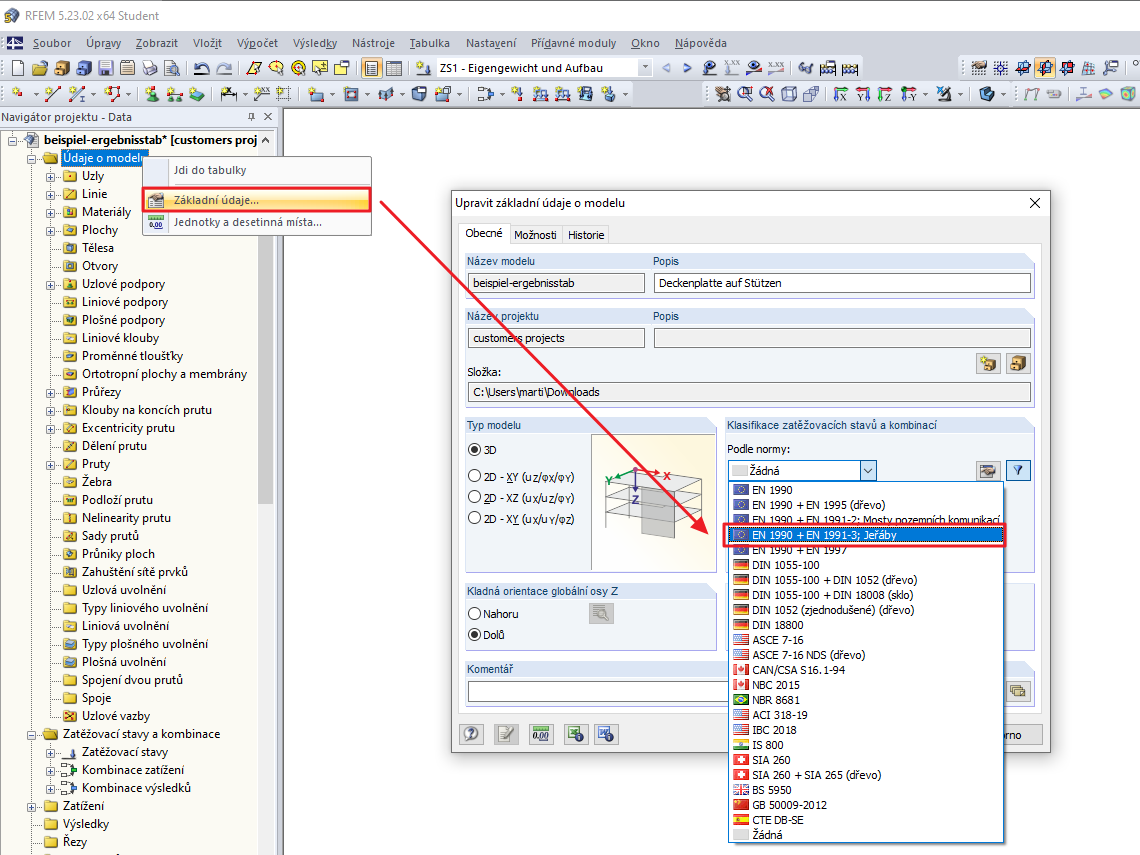
Task: Select 2D - XZ (ux/uz/φy) model type
Action: click(475, 497)
